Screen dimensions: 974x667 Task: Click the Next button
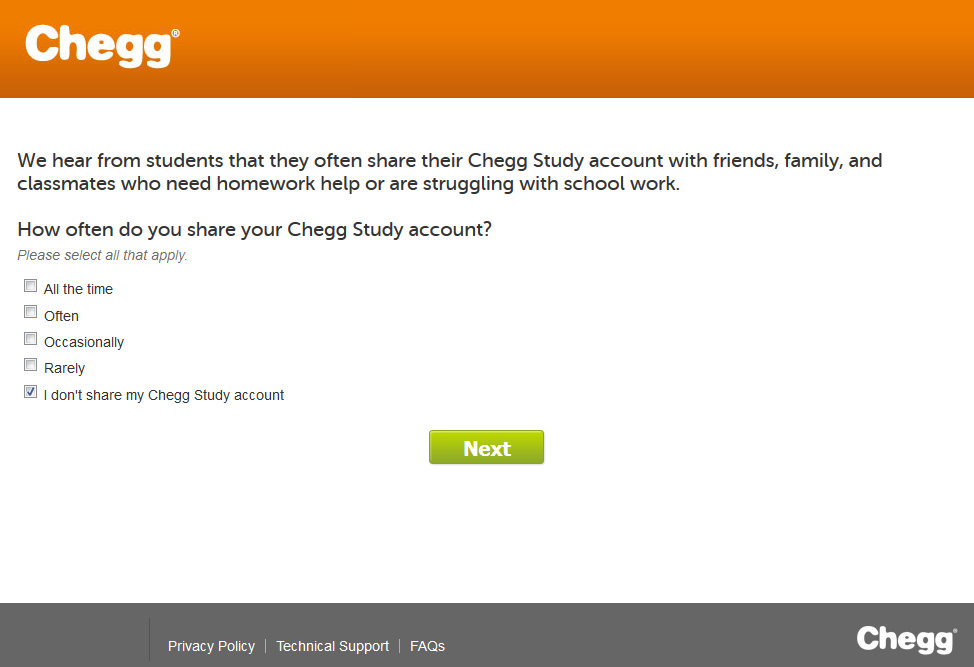486,447
